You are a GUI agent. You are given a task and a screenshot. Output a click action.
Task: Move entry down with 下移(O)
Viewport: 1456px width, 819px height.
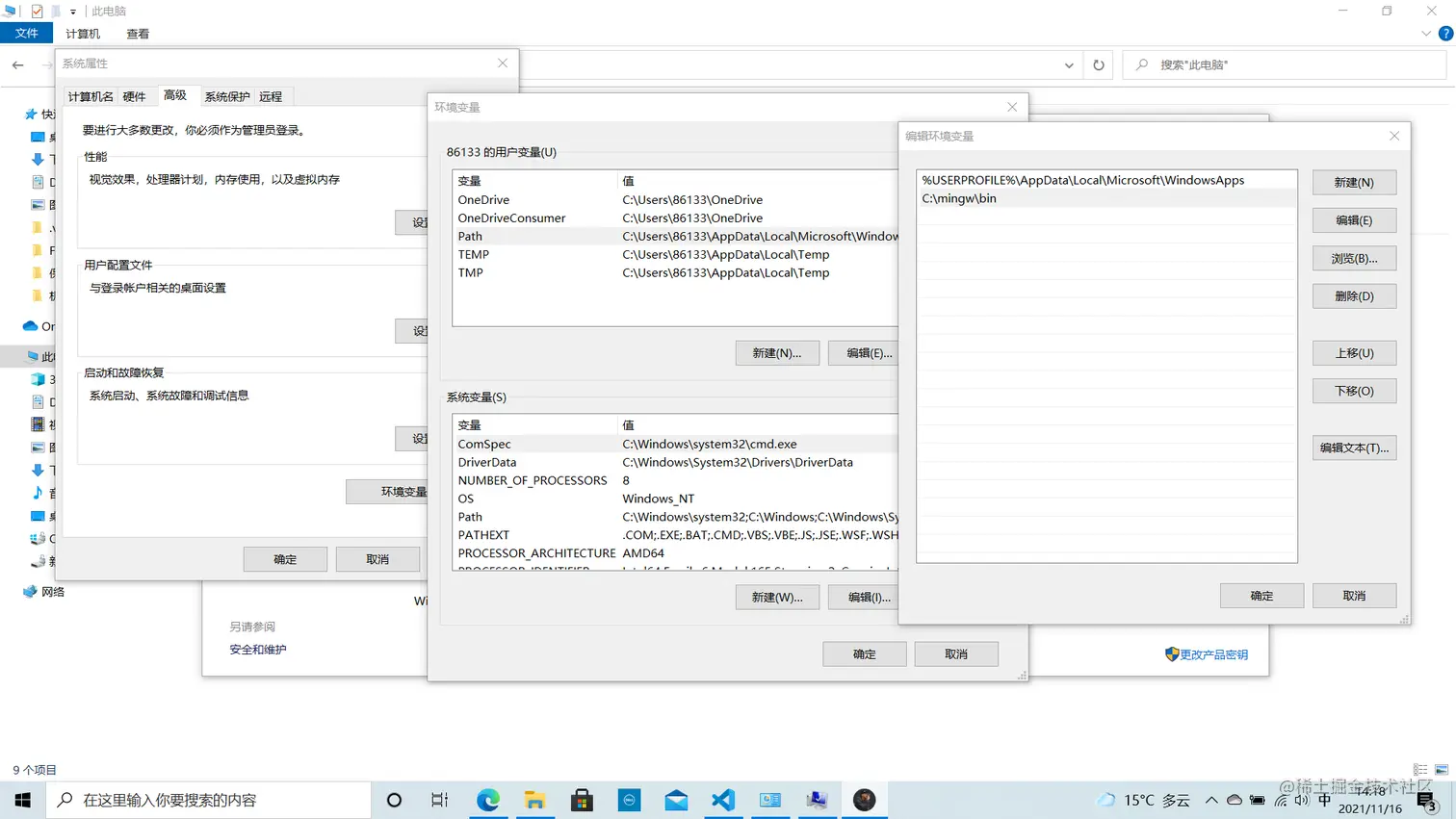tap(1354, 391)
